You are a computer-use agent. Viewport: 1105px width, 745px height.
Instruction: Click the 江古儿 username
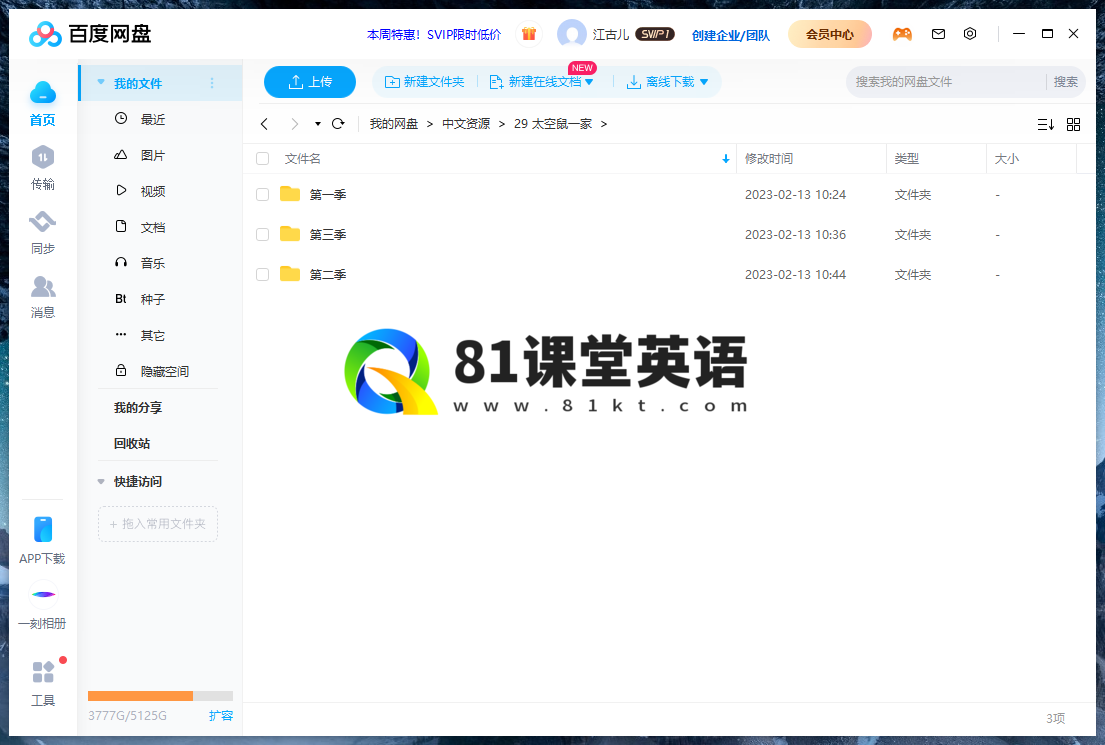coord(610,35)
